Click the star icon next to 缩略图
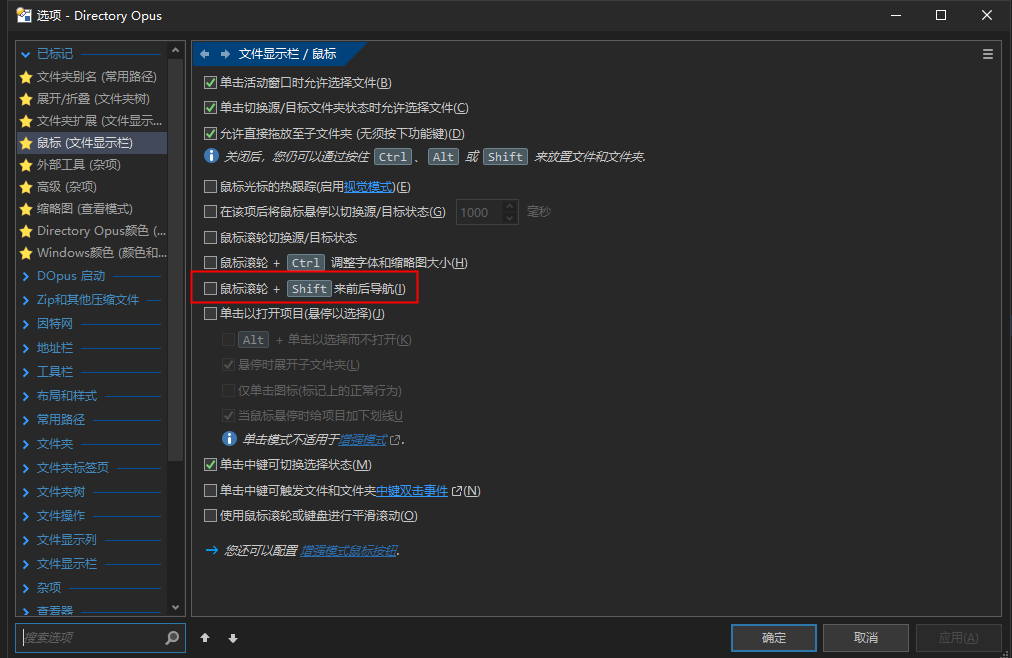The image size is (1012, 658). click(26, 209)
